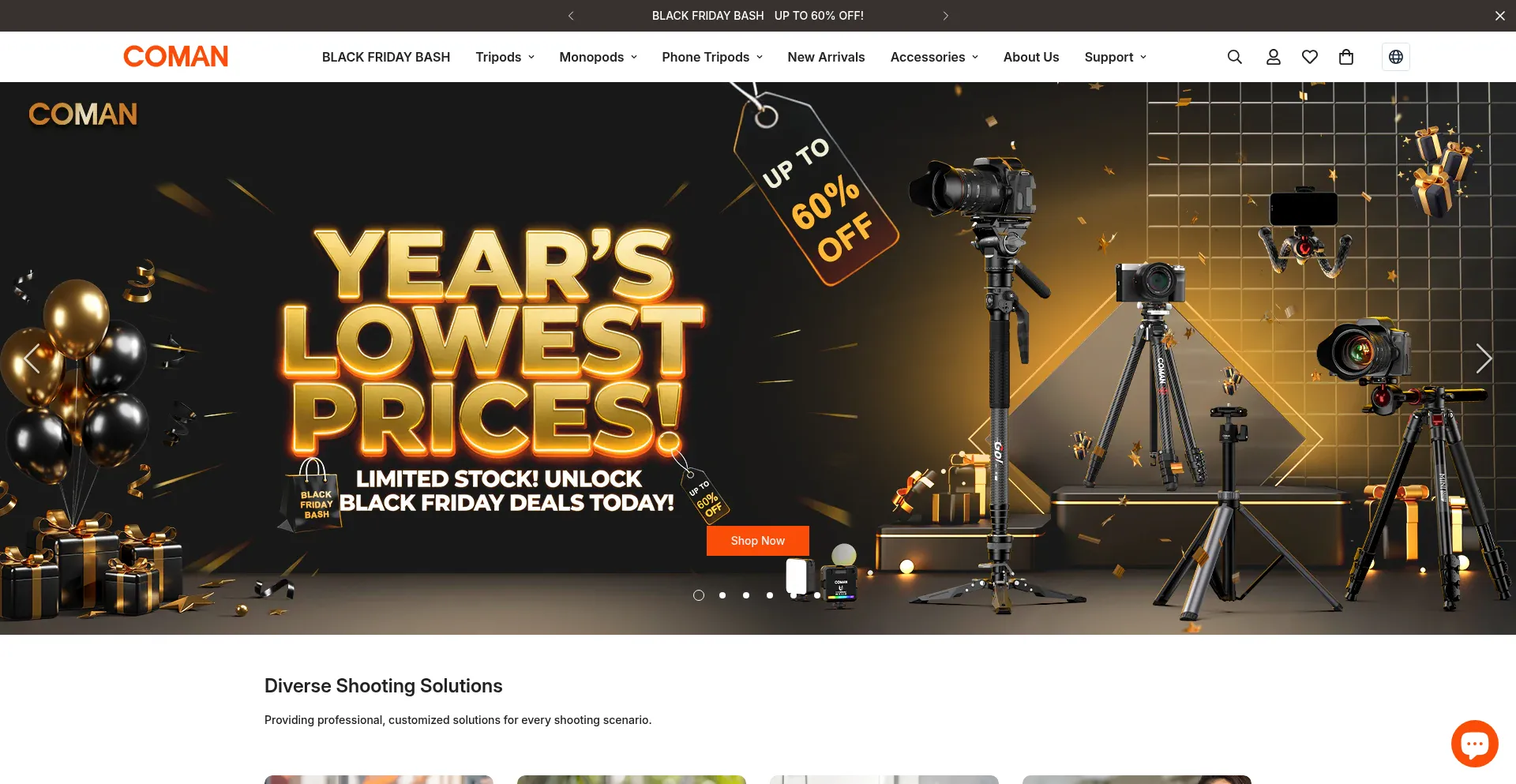Open the BLACK FRIDAY BASH nav link
The width and height of the screenshot is (1516, 784).
point(386,57)
